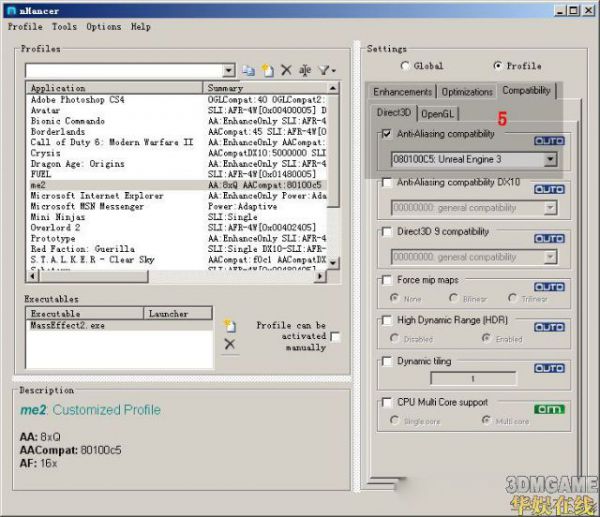
Task: Click the profile search text field
Action: pos(124,71)
